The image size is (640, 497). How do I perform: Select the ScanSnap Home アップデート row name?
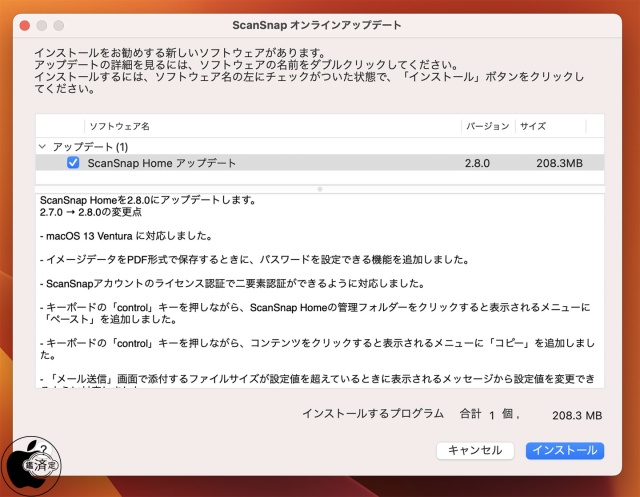162,163
